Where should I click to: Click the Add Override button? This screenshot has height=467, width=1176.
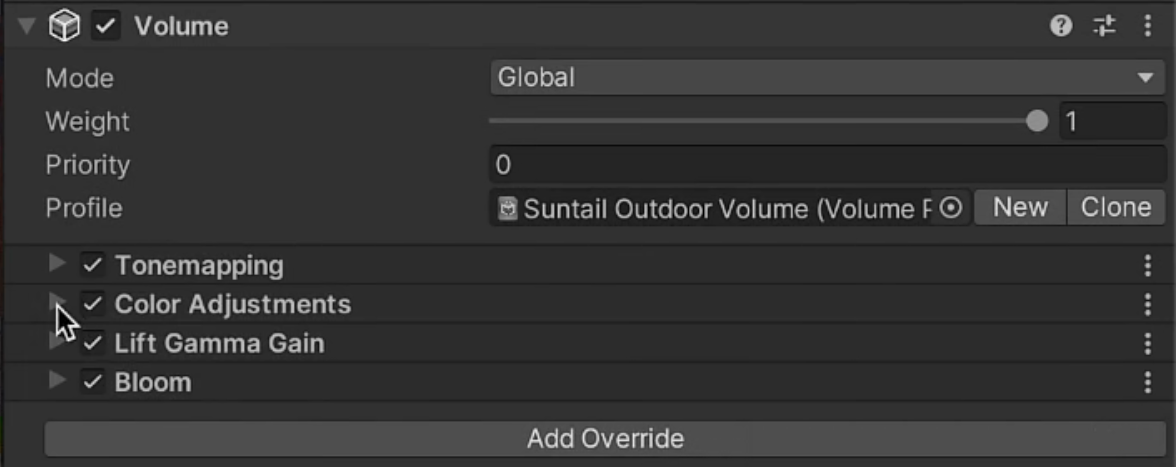[605, 438]
